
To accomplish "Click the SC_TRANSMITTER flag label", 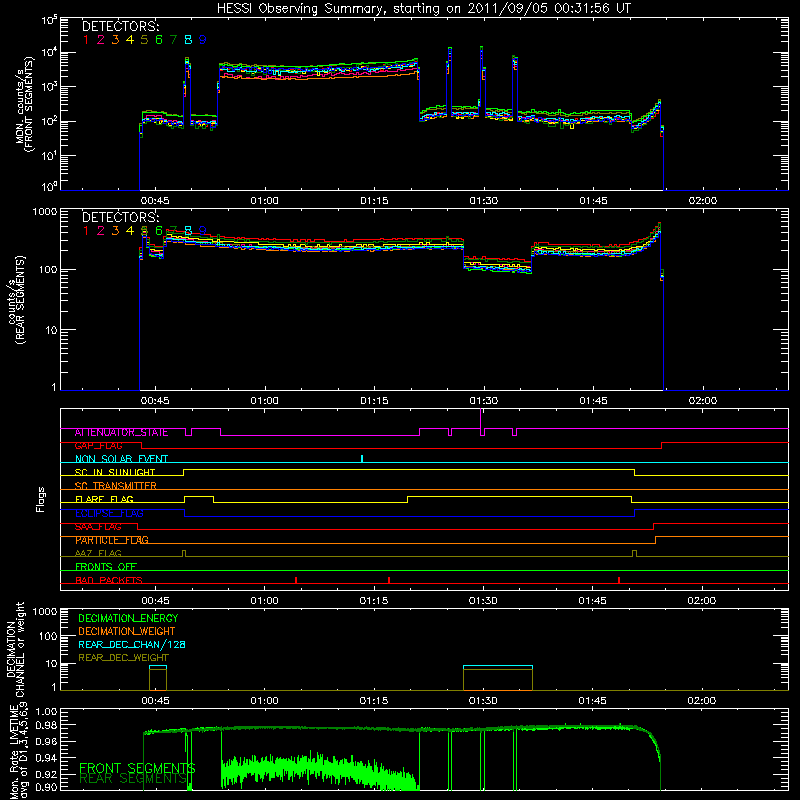I will (x=115, y=485).
